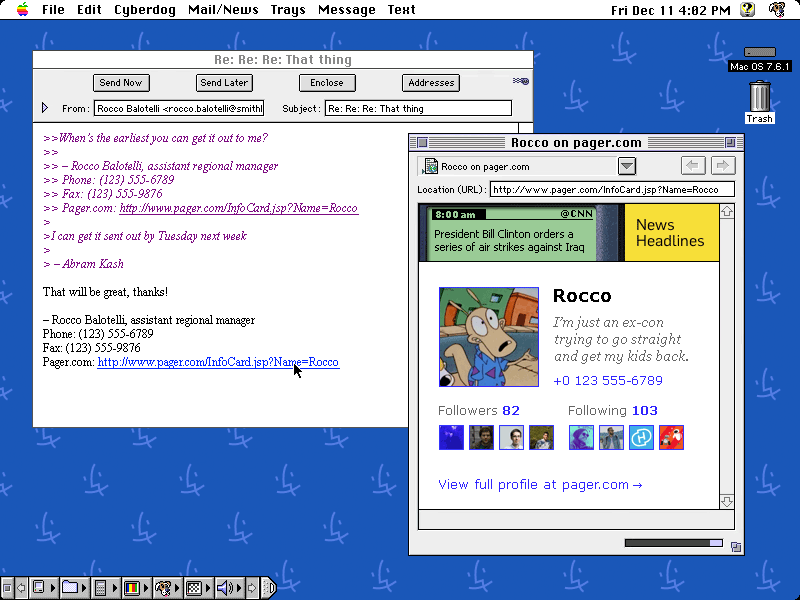The height and width of the screenshot is (600, 800).
Task: Open the File menu
Action: coord(53,10)
